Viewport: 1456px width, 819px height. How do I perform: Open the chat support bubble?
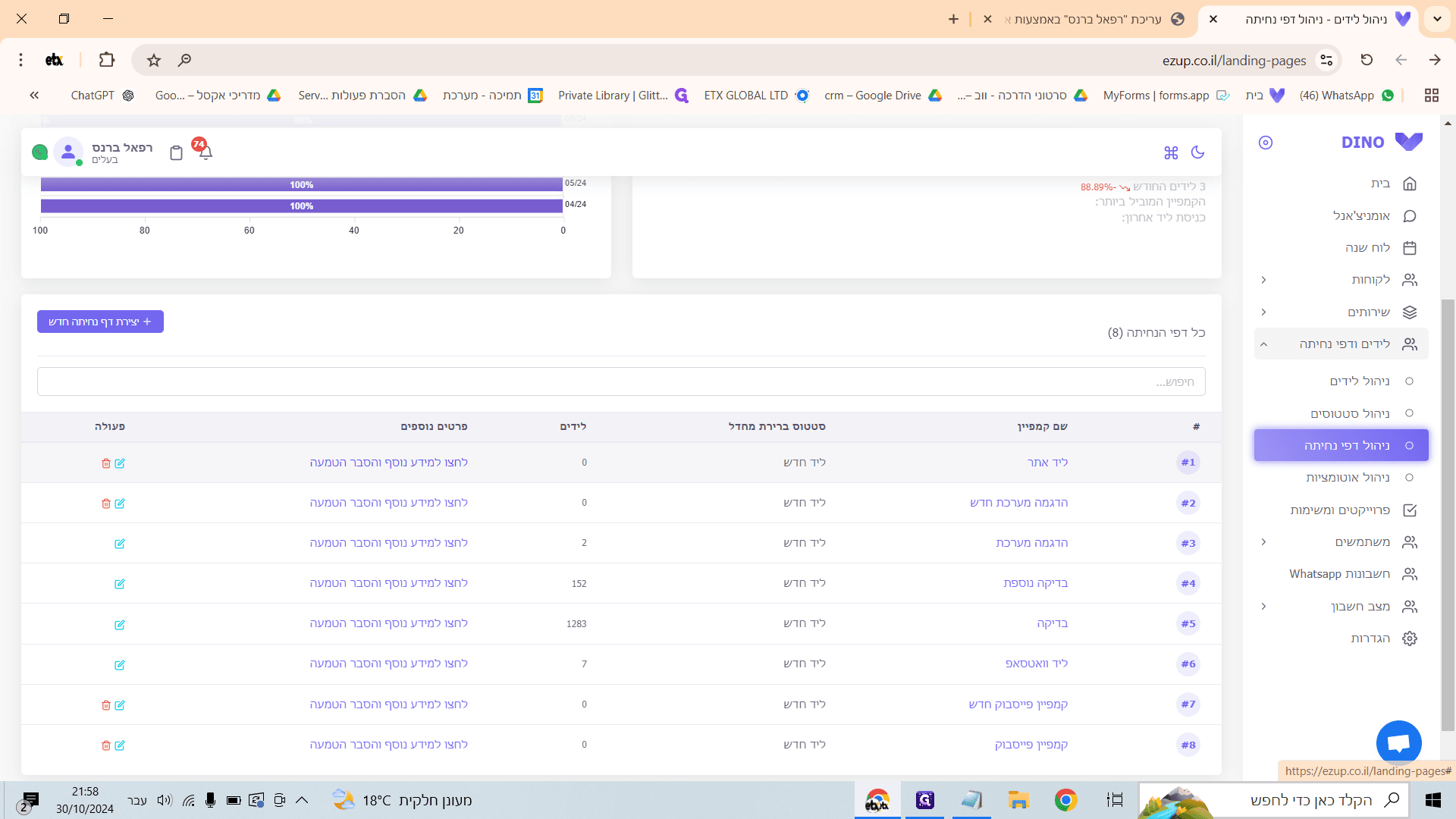[1398, 743]
